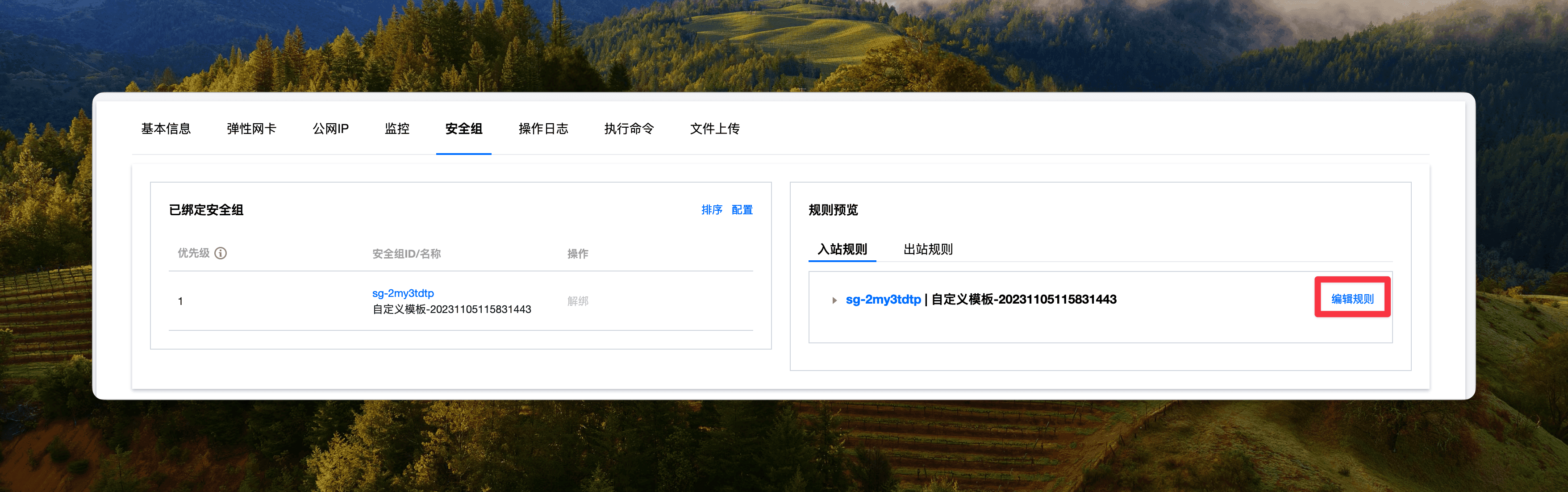Select the 安全组 tab
This screenshot has height=492, width=1568.
click(464, 129)
